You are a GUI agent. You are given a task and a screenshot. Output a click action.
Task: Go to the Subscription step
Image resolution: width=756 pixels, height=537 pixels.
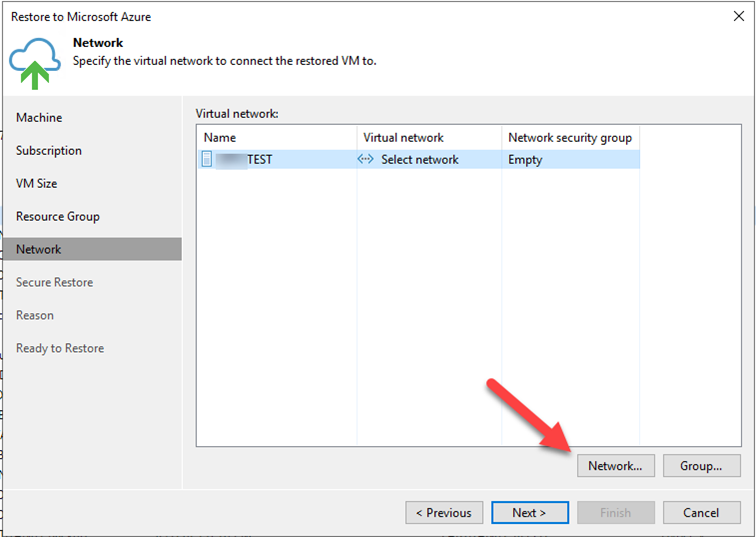click(49, 150)
